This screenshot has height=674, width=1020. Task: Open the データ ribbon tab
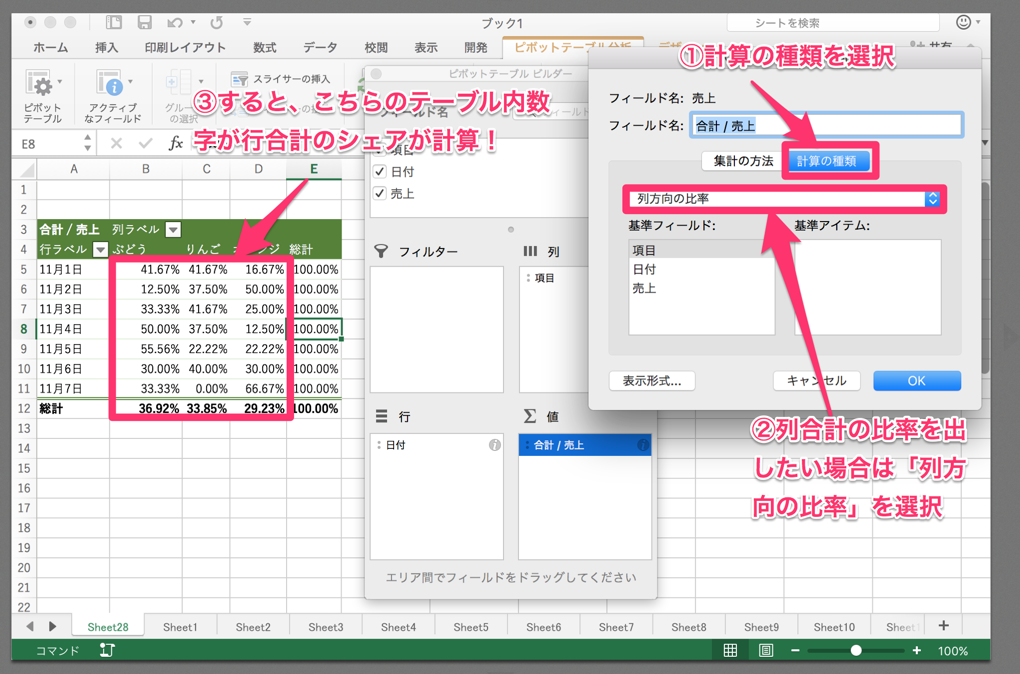point(319,47)
